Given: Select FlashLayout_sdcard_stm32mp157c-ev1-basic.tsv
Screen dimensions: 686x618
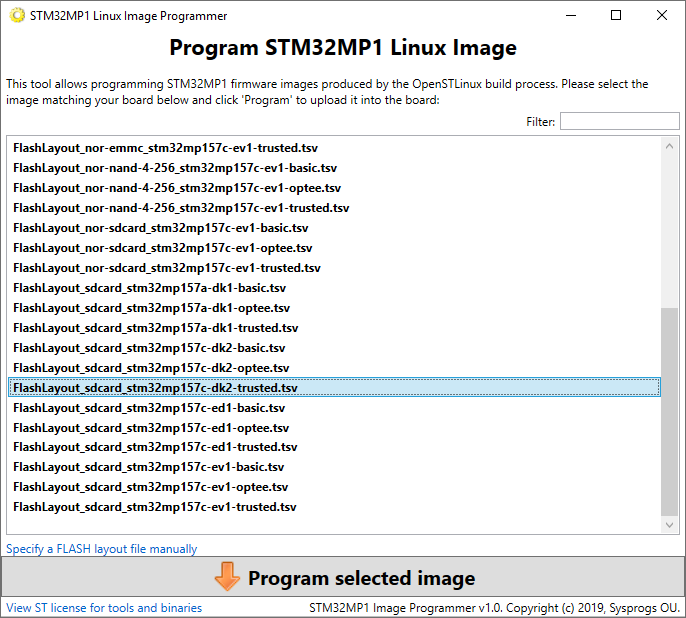Looking at the screenshot, I should (x=335, y=467).
